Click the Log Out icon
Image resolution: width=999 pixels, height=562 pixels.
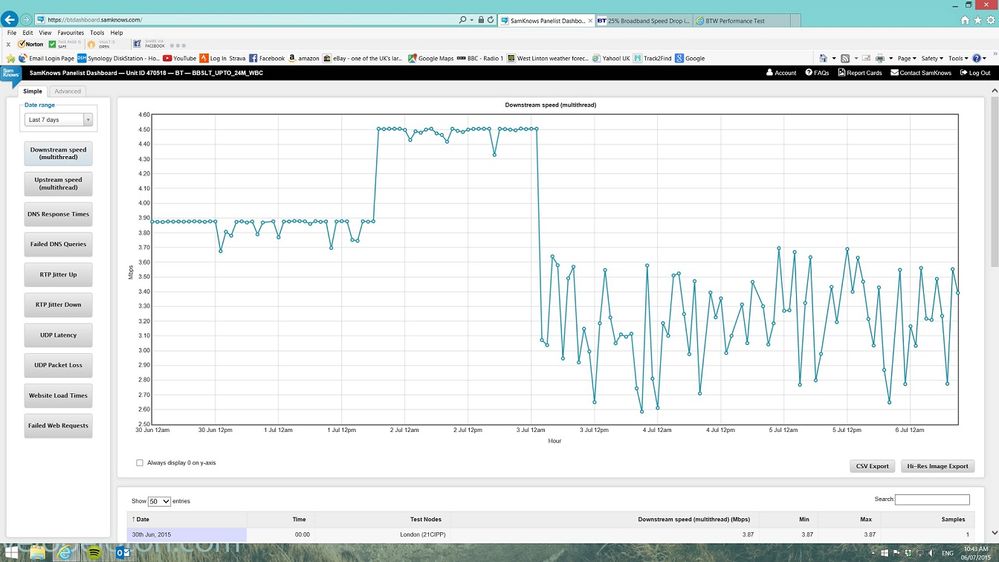click(x=963, y=73)
